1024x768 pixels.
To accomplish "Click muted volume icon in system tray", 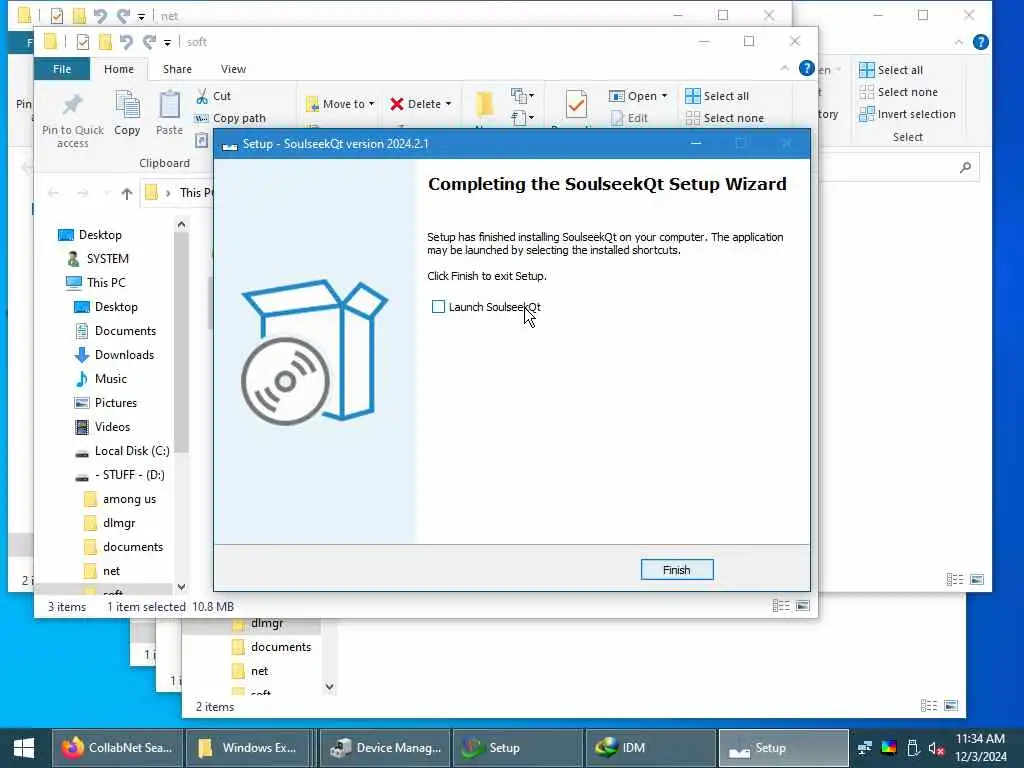I will click(x=936, y=748).
